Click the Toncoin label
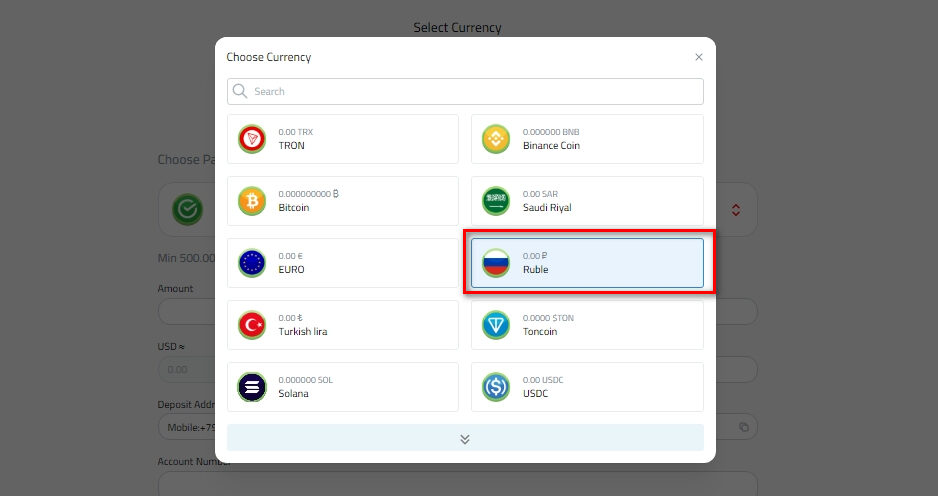Image resolution: width=938 pixels, height=496 pixels. [540, 331]
